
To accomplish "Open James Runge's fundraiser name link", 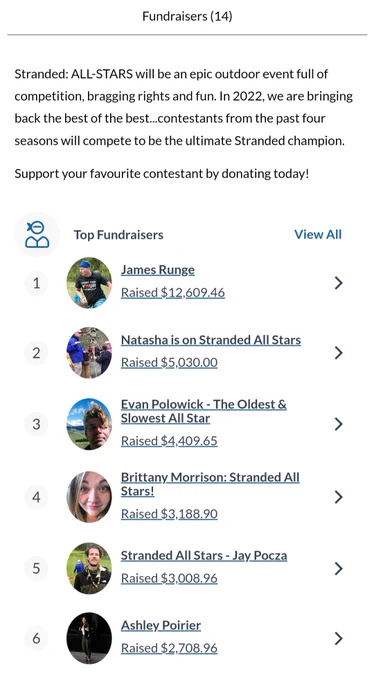I will 157,270.
